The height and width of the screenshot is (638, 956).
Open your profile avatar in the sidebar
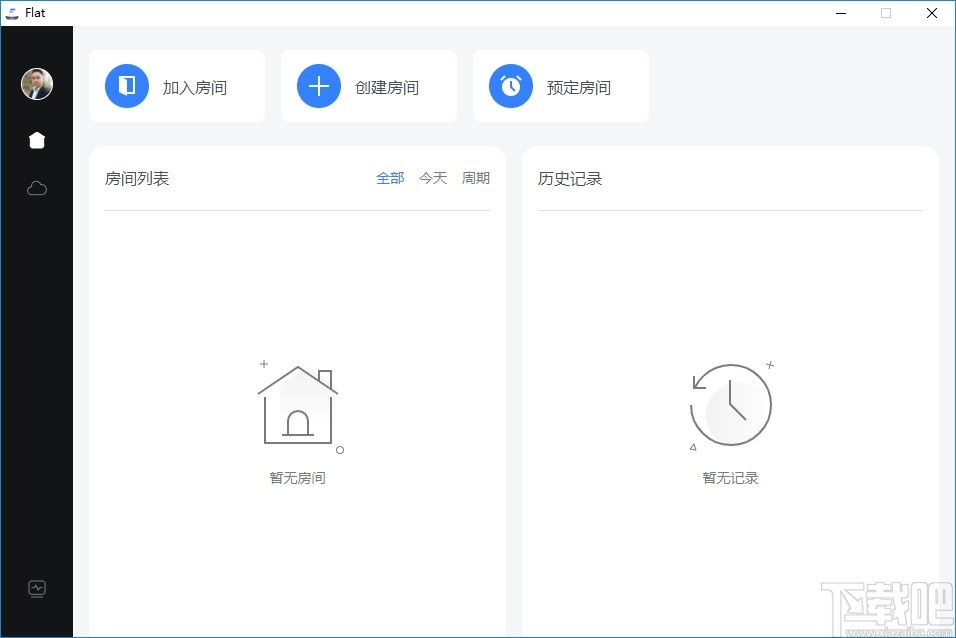coord(36,84)
